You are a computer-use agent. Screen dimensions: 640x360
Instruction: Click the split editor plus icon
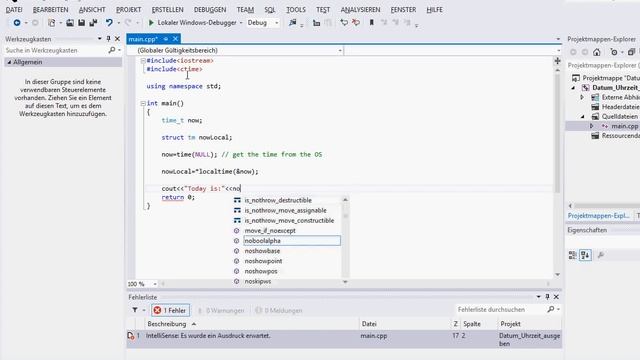557,61
